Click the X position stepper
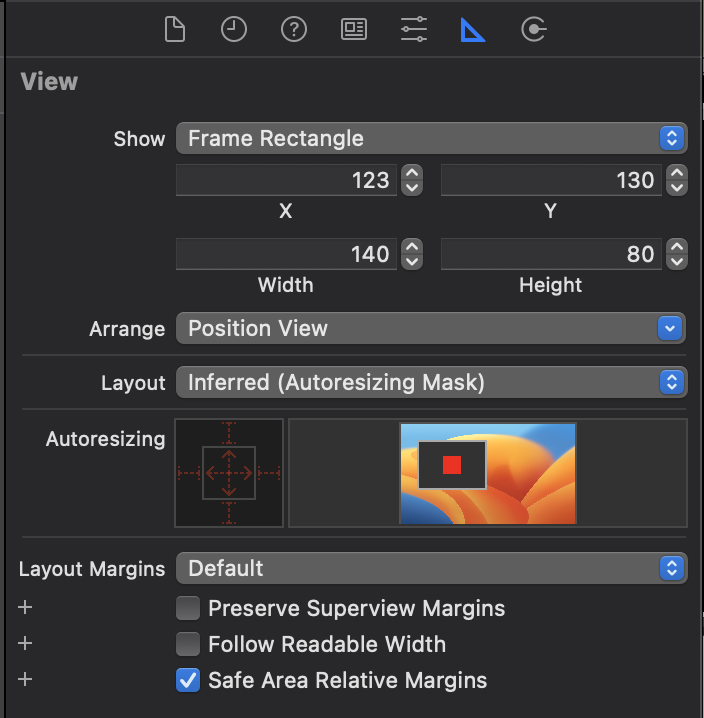Image resolution: width=704 pixels, height=718 pixels. click(x=412, y=180)
